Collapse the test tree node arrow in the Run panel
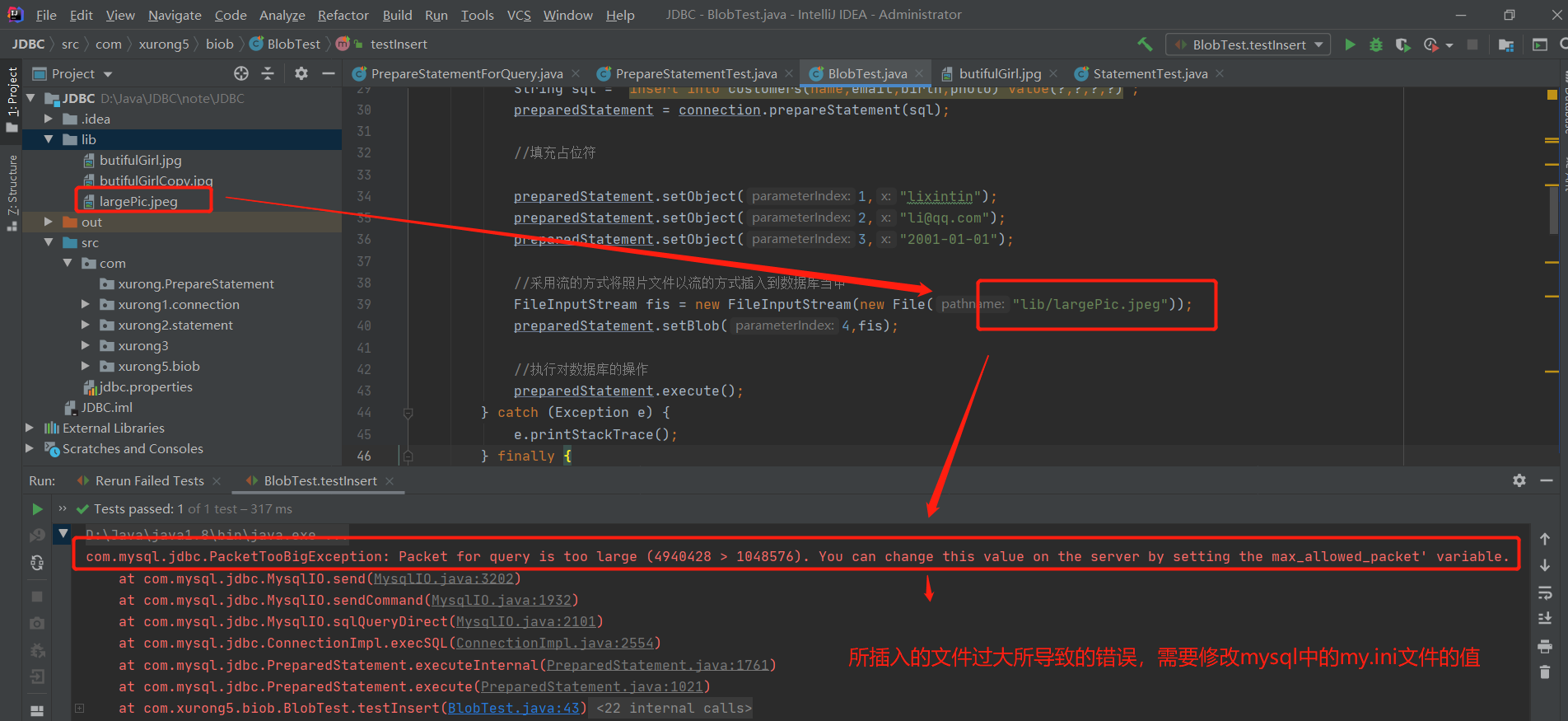Image resolution: width=1568 pixels, height=721 pixels. tap(63, 534)
